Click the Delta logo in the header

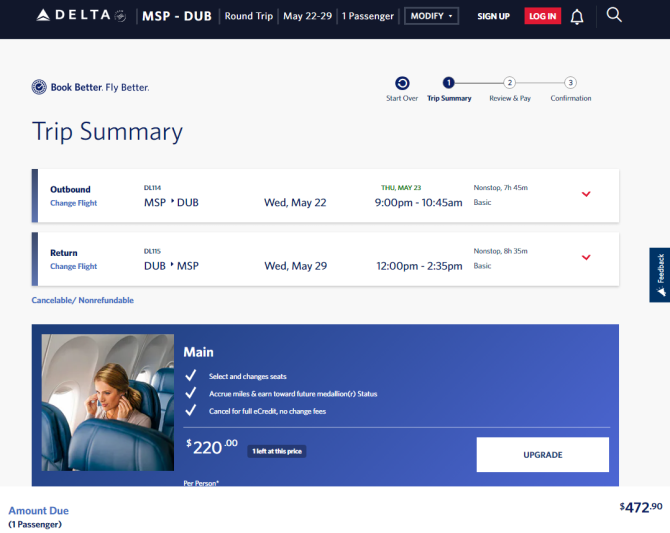[81, 16]
